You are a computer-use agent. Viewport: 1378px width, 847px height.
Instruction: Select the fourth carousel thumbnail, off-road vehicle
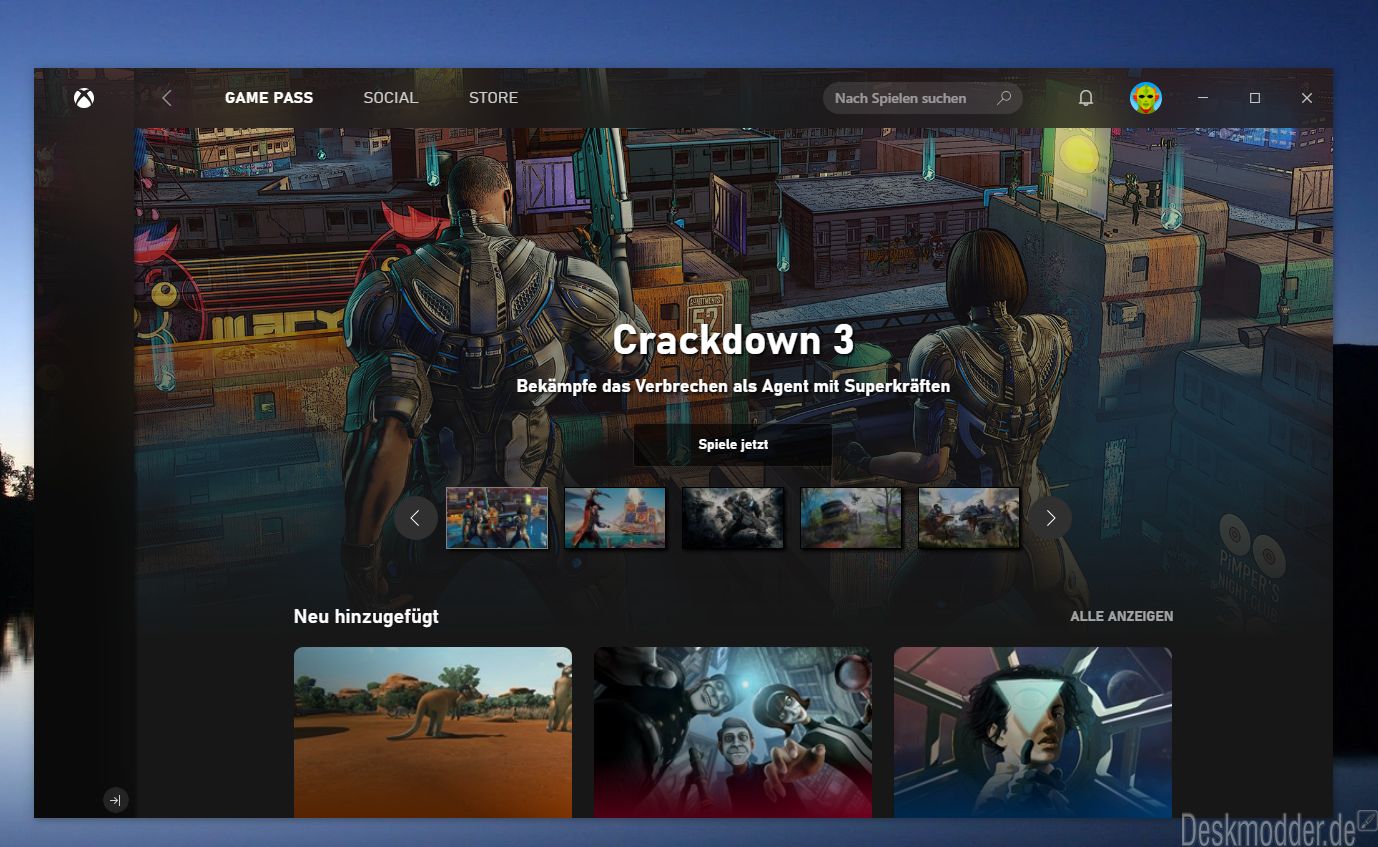point(851,518)
